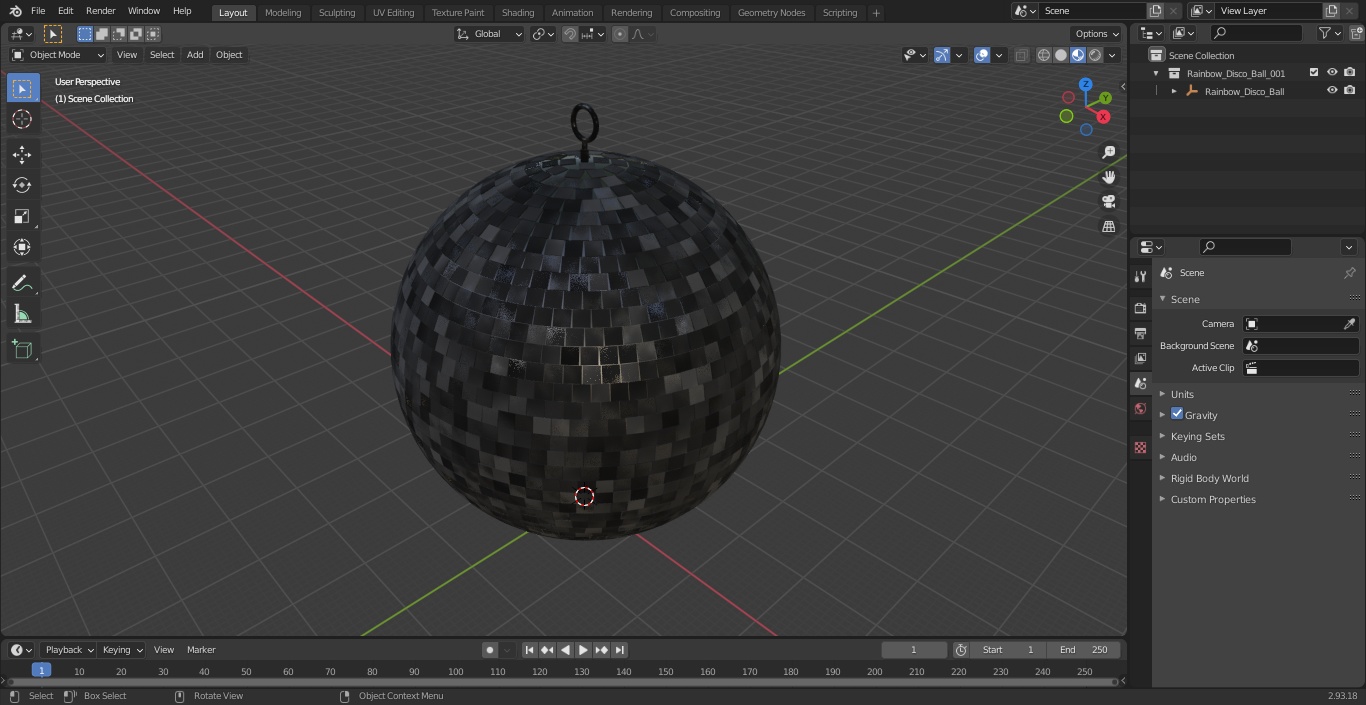Click the new scene duplicate icon
Screen dimensions: 1366x705
click(x=1156, y=11)
